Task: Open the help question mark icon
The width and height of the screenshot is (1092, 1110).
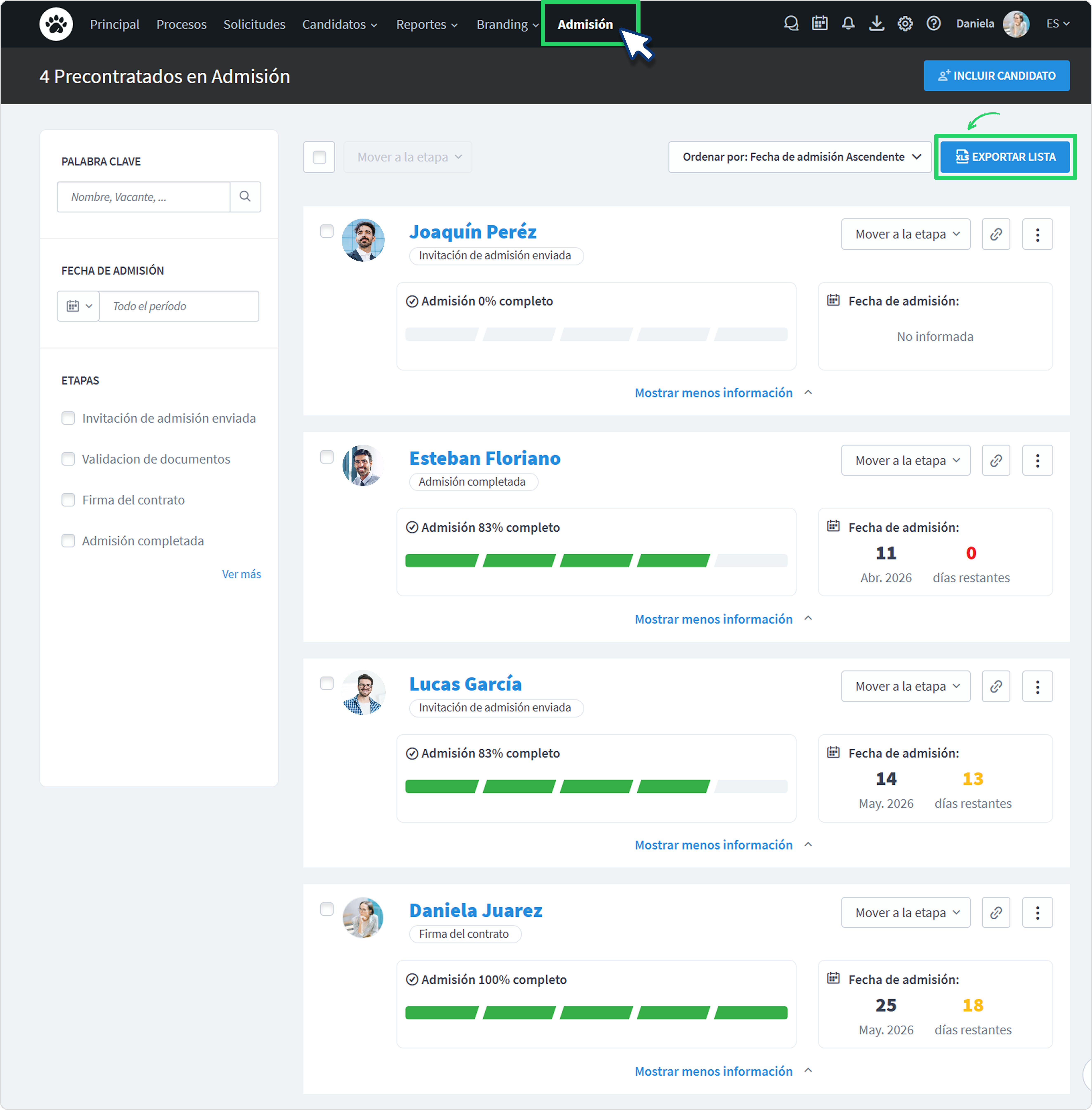Action: [x=934, y=24]
